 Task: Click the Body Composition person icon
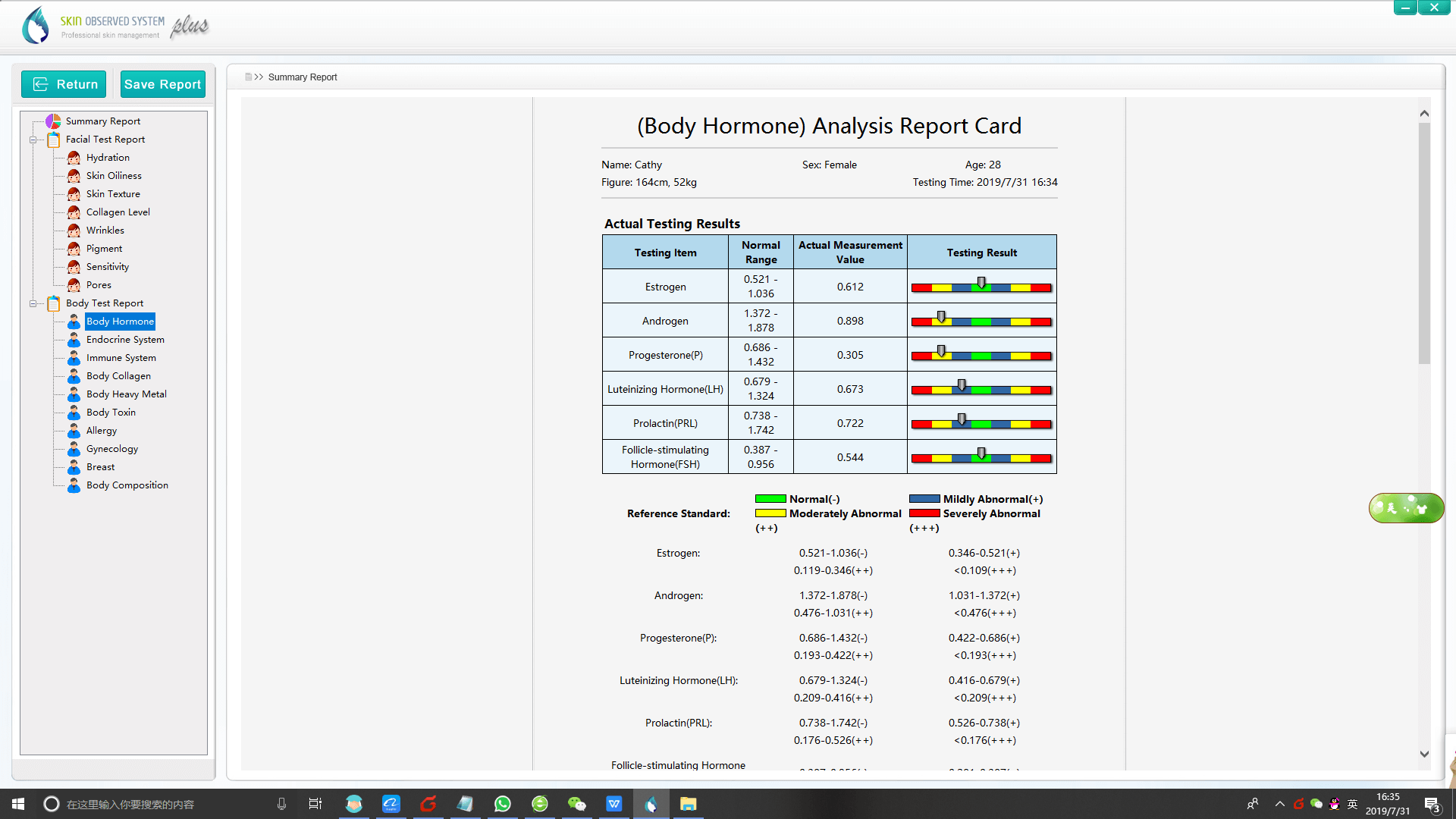click(x=74, y=485)
